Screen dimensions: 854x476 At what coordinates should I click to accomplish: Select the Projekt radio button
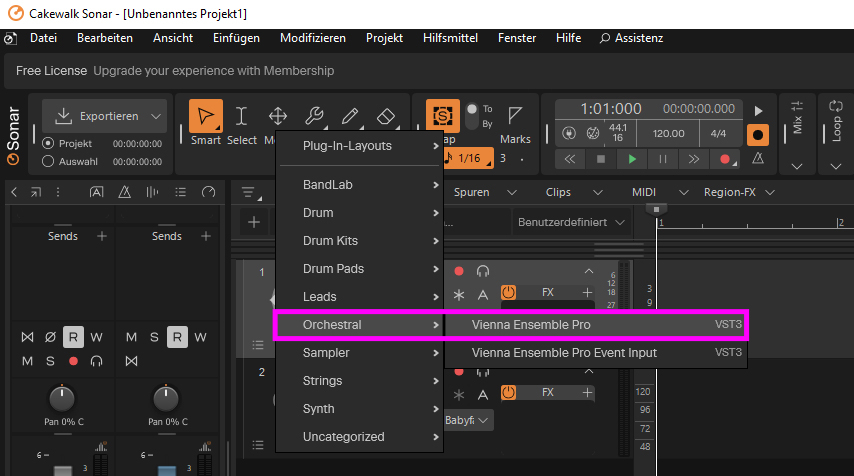point(48,143)
